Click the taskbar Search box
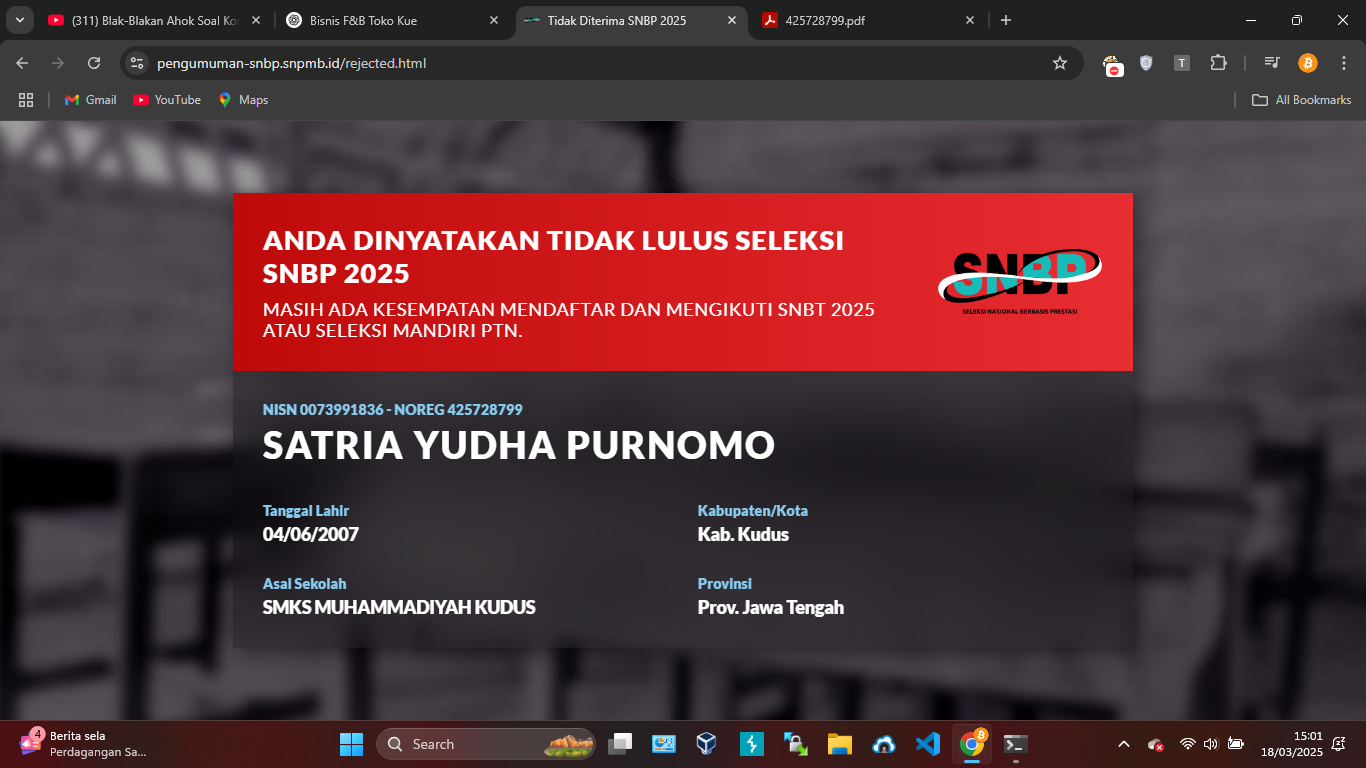The width and height of the screenshot is (1366, 768). pyautogui.click(x=486, y=744)
